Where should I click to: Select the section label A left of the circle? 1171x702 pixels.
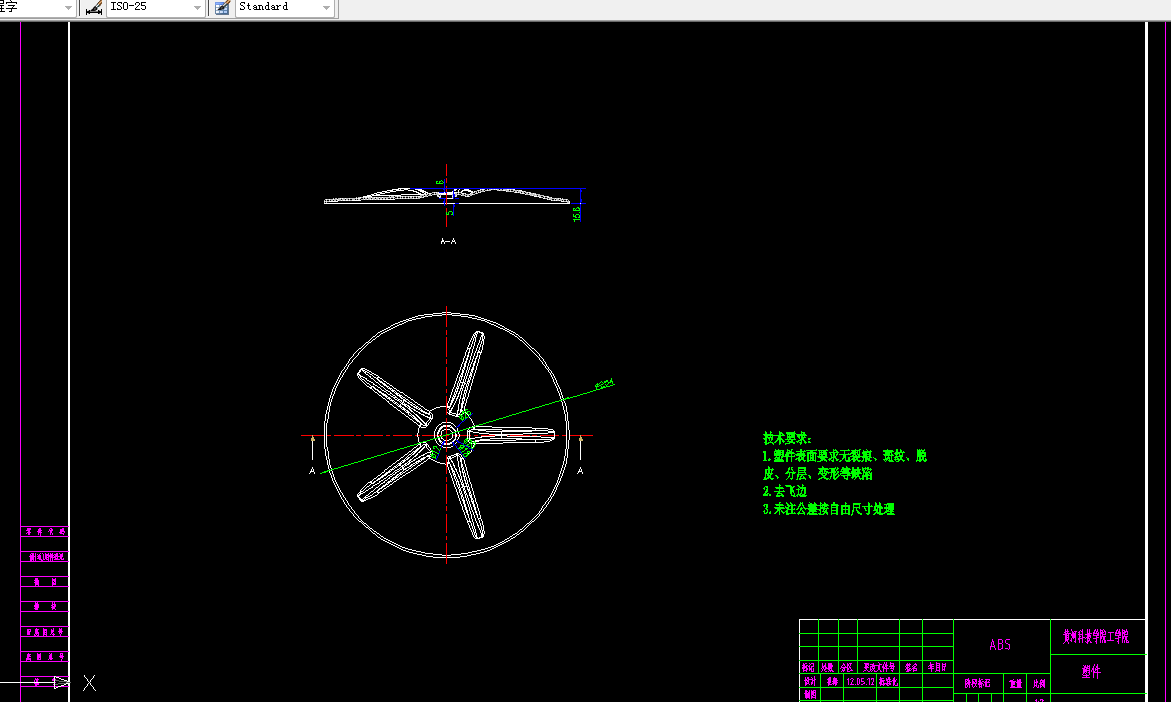point(312,471)
